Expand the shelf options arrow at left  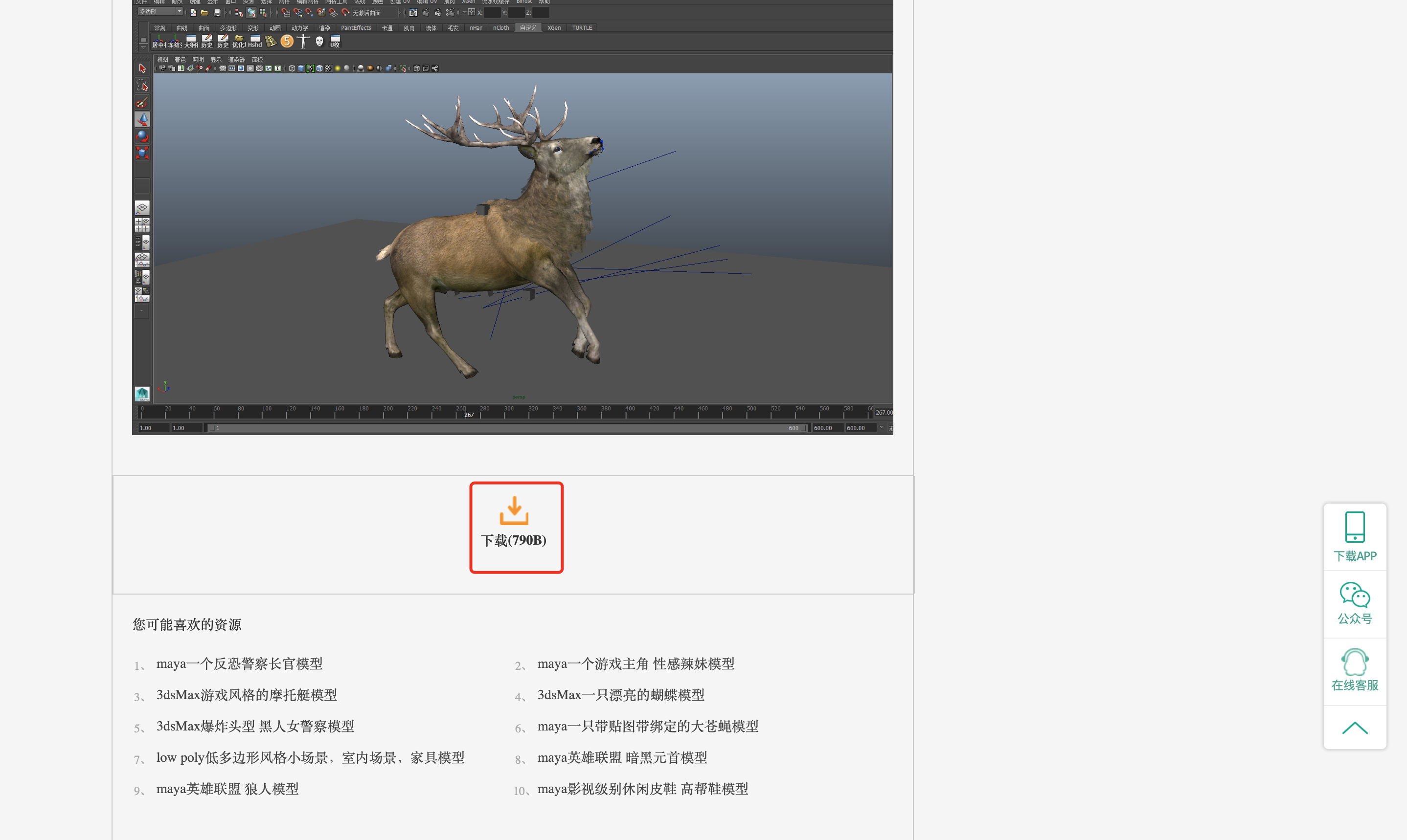click(x=143, y=47)
